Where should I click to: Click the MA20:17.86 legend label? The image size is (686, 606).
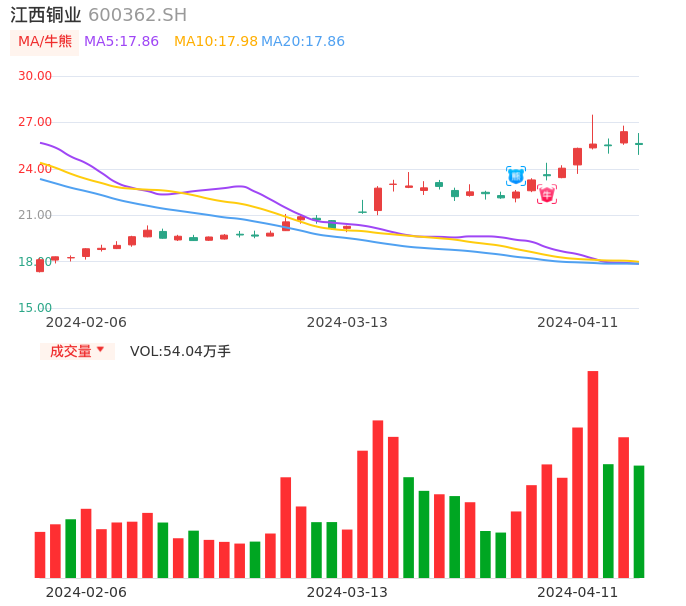coord(303,42)
